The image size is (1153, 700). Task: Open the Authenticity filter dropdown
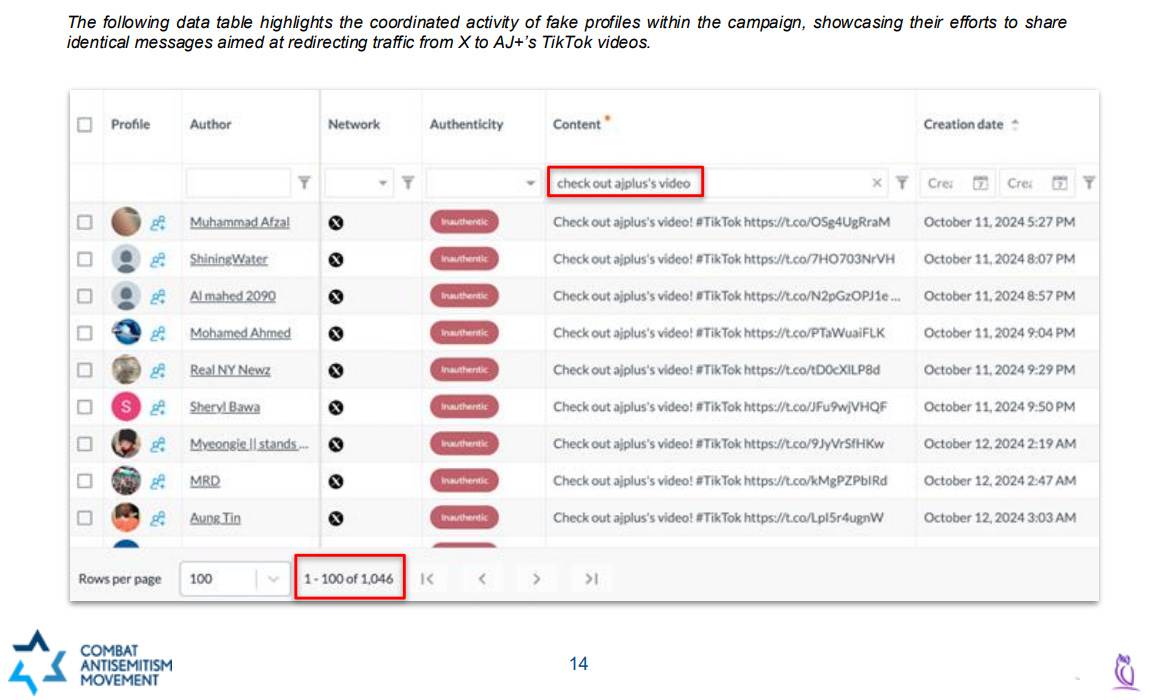(x=482, y=182)
